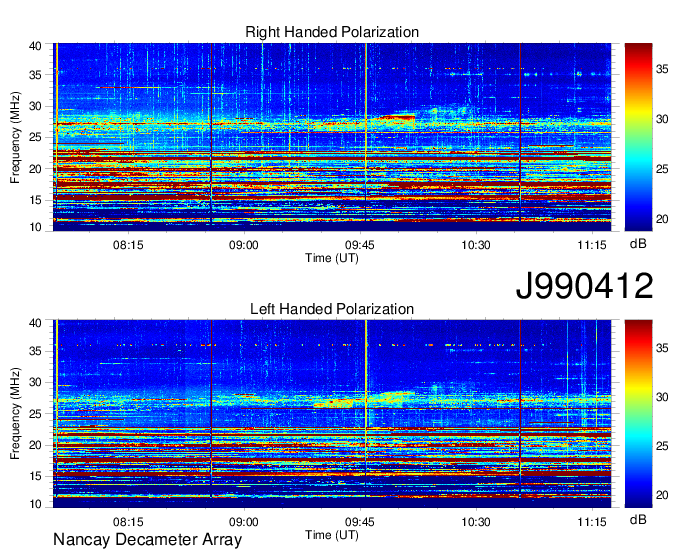Click the right-handed polarization spectrogram
This screenshot has height=552, width=680.
[x=332, y=137]
